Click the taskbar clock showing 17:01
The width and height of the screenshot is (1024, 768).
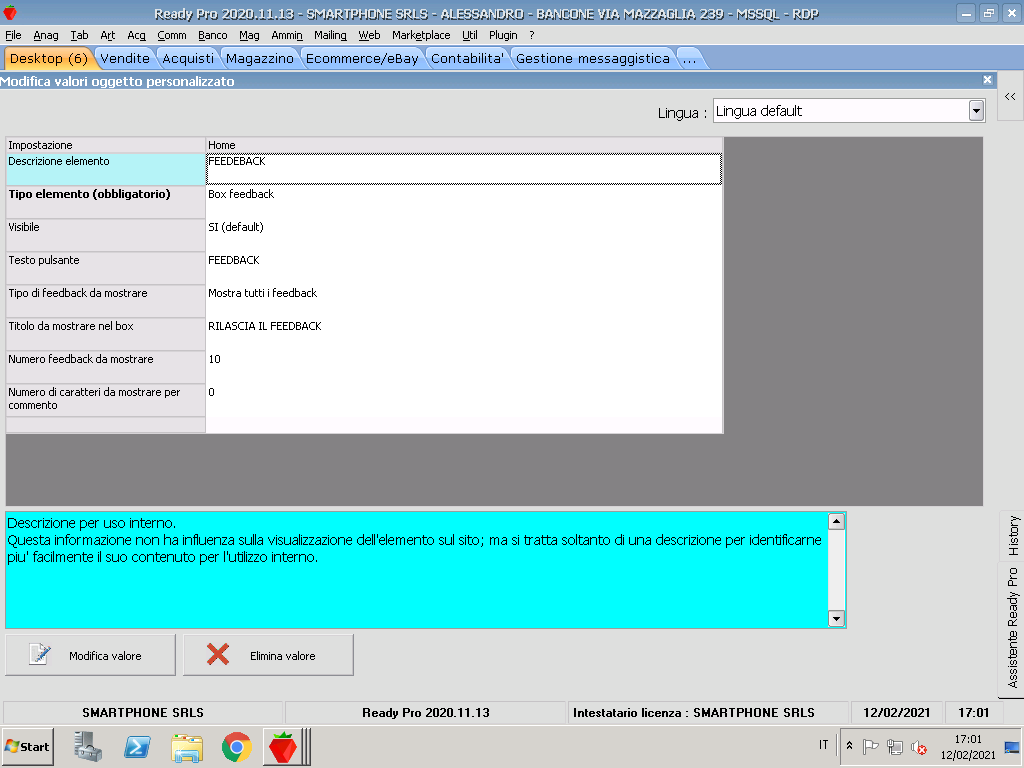(x=968, y=746)
